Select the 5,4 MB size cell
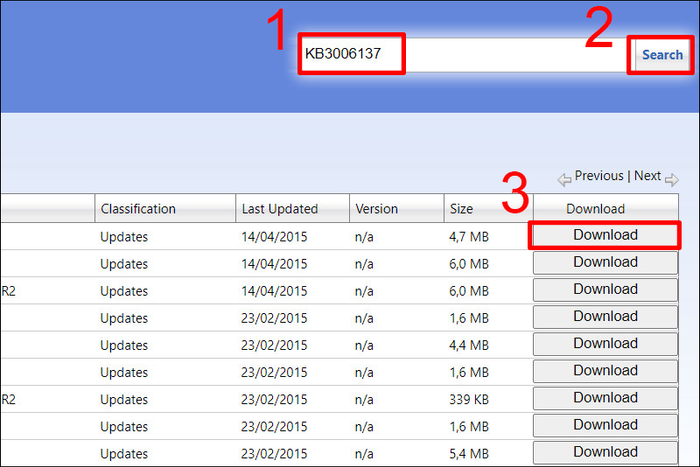The height and width of the screenshot is (467, 700). [469, 454]
